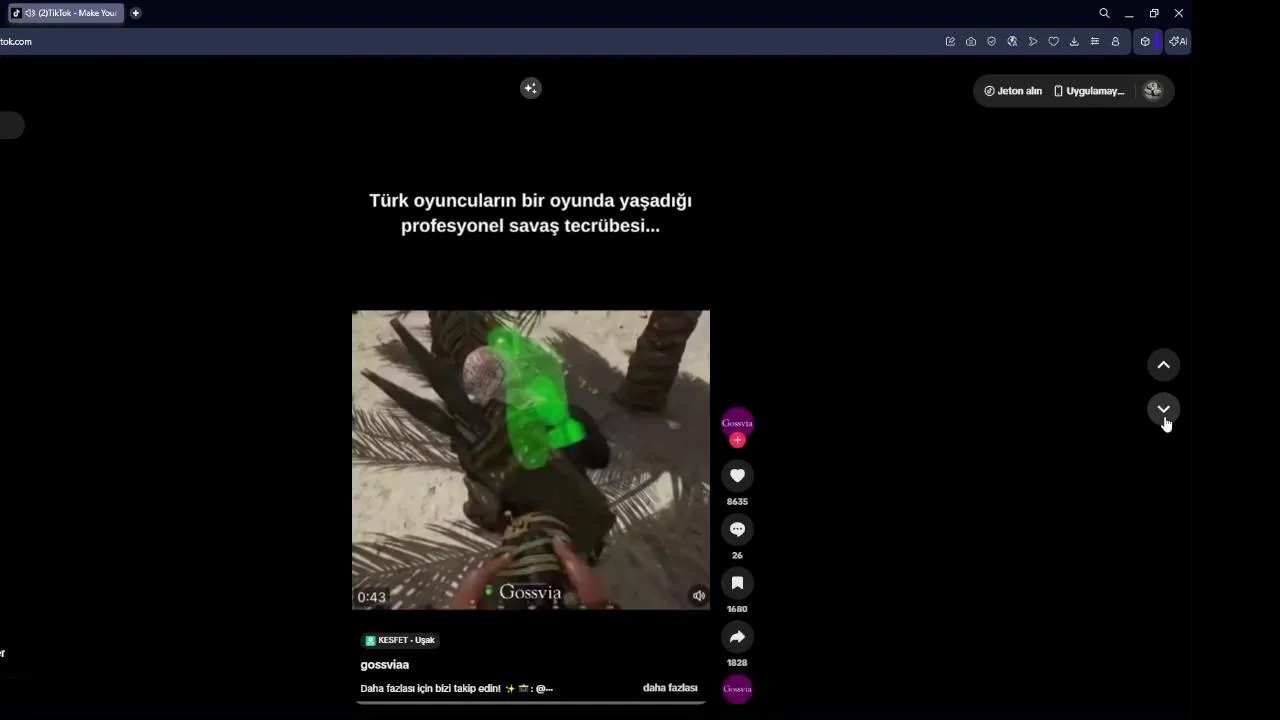Open the gossviaa username link
The width and height of the screenshot is (1280, 720).
[x=384, y=664]
